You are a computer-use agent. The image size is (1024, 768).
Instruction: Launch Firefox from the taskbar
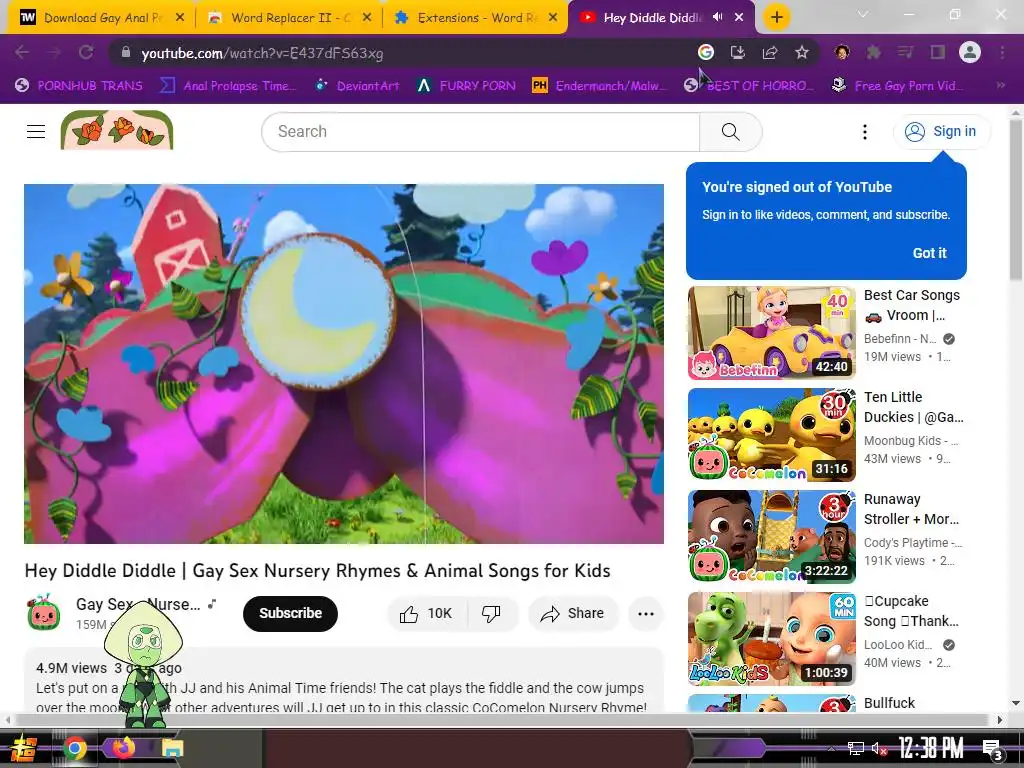[x=123, y=748]
